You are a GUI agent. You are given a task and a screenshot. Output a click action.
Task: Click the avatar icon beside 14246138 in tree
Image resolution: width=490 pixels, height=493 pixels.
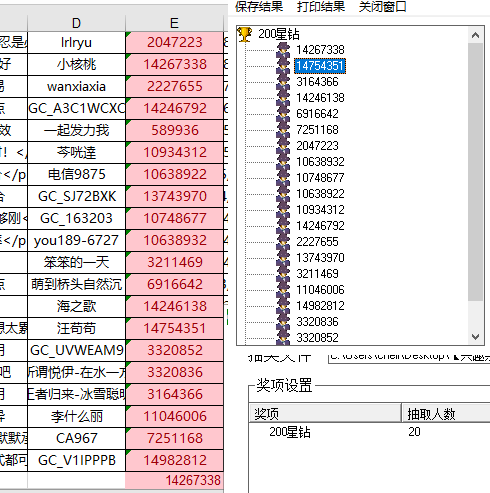click(283, 98)
